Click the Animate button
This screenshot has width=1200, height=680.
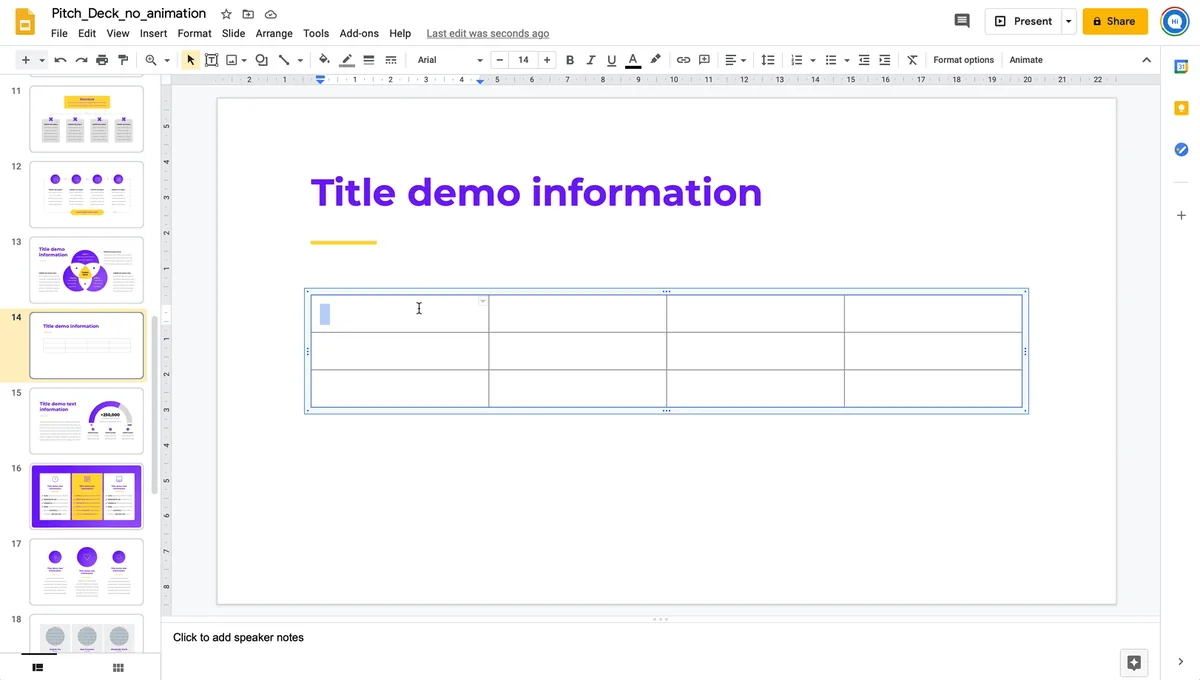[1026, 60]
